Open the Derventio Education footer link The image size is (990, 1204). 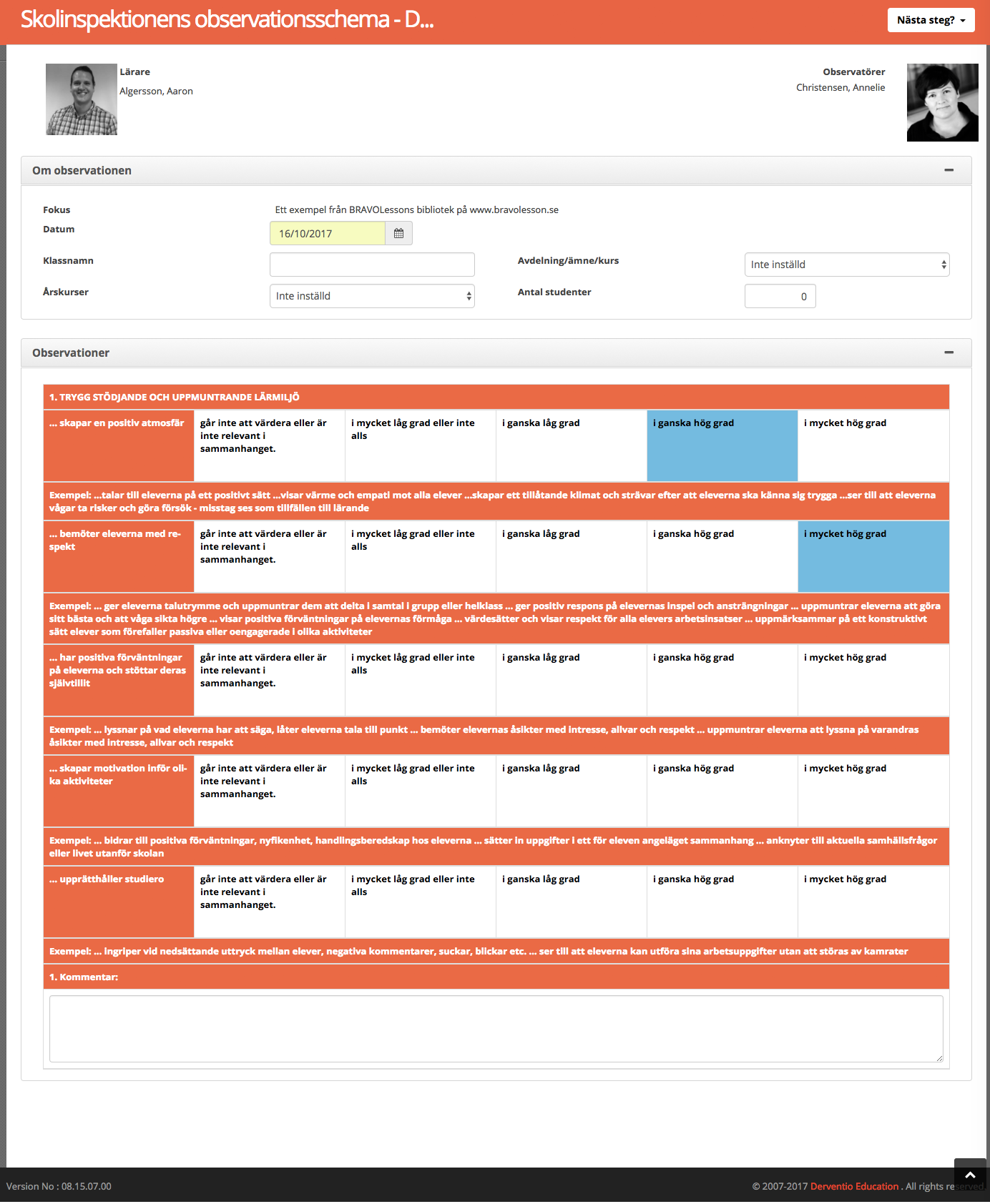click(854, 1186)
